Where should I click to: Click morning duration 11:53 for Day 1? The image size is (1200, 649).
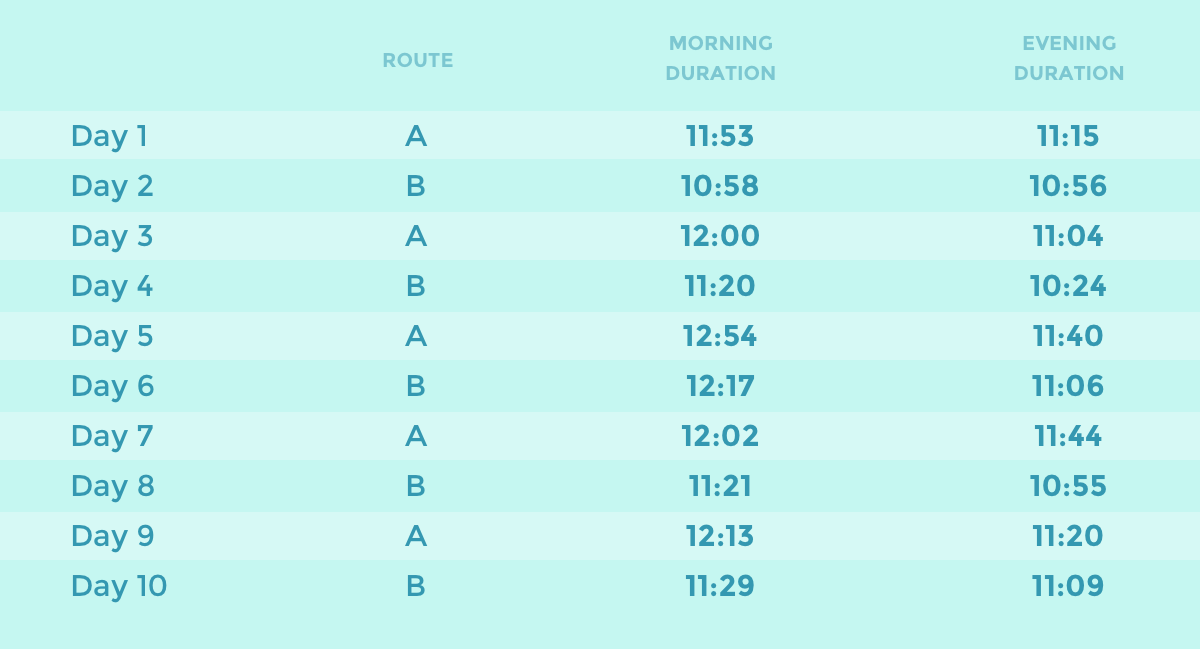[720, 136]
